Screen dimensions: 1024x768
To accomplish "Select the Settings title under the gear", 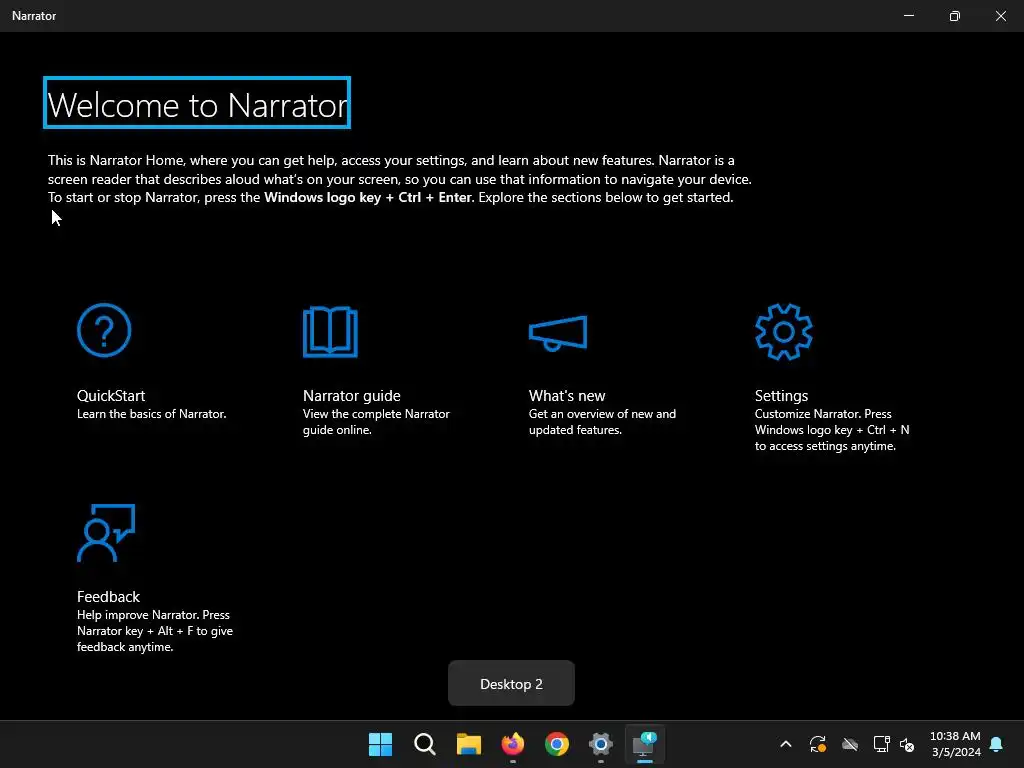I will (781, 396).
